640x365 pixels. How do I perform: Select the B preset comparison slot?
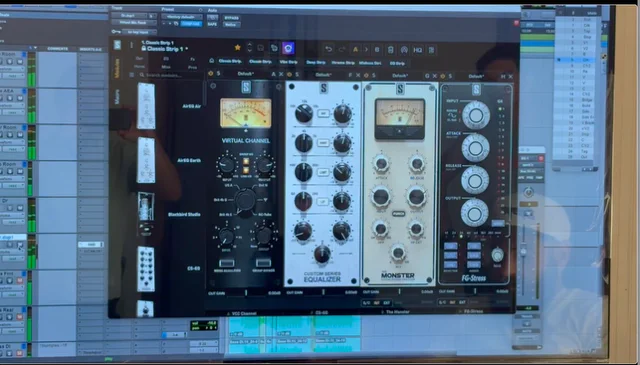[x=377, y=49]
